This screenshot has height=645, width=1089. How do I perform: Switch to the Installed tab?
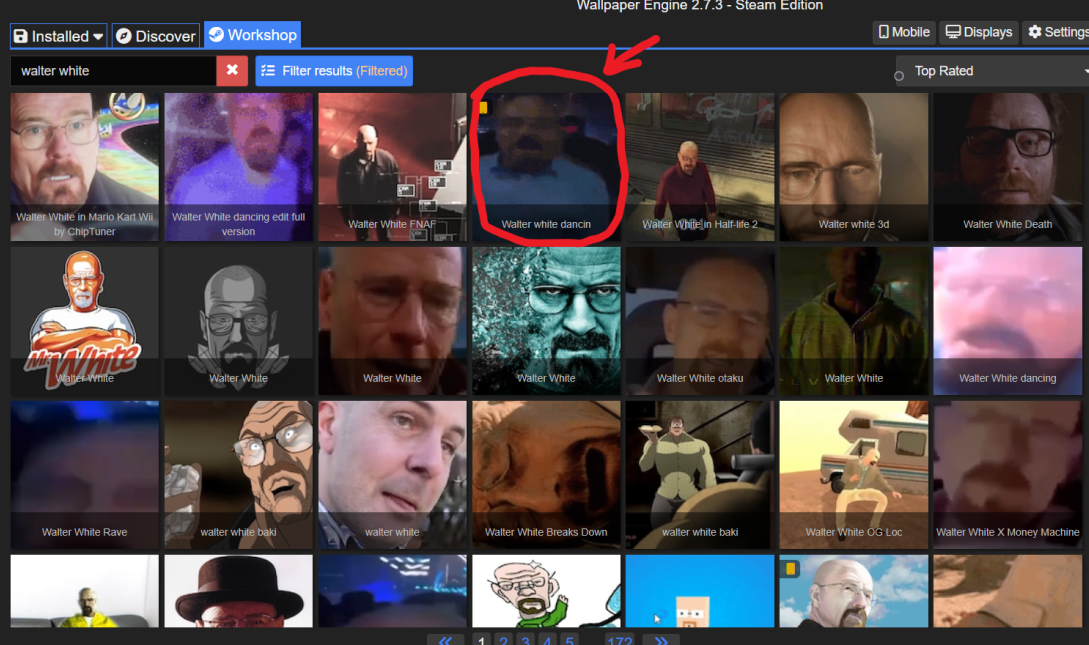pyautogui.click(x=58, y=36)
